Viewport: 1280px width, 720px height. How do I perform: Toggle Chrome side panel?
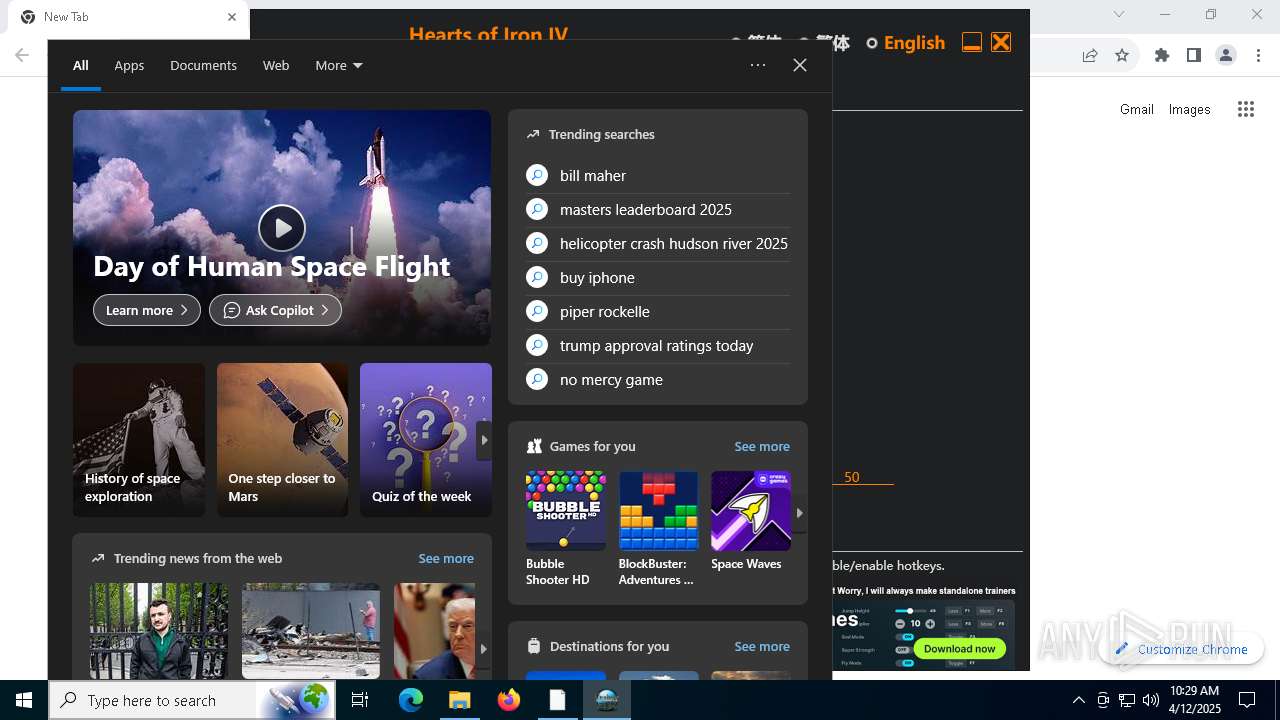(1194, 56)
